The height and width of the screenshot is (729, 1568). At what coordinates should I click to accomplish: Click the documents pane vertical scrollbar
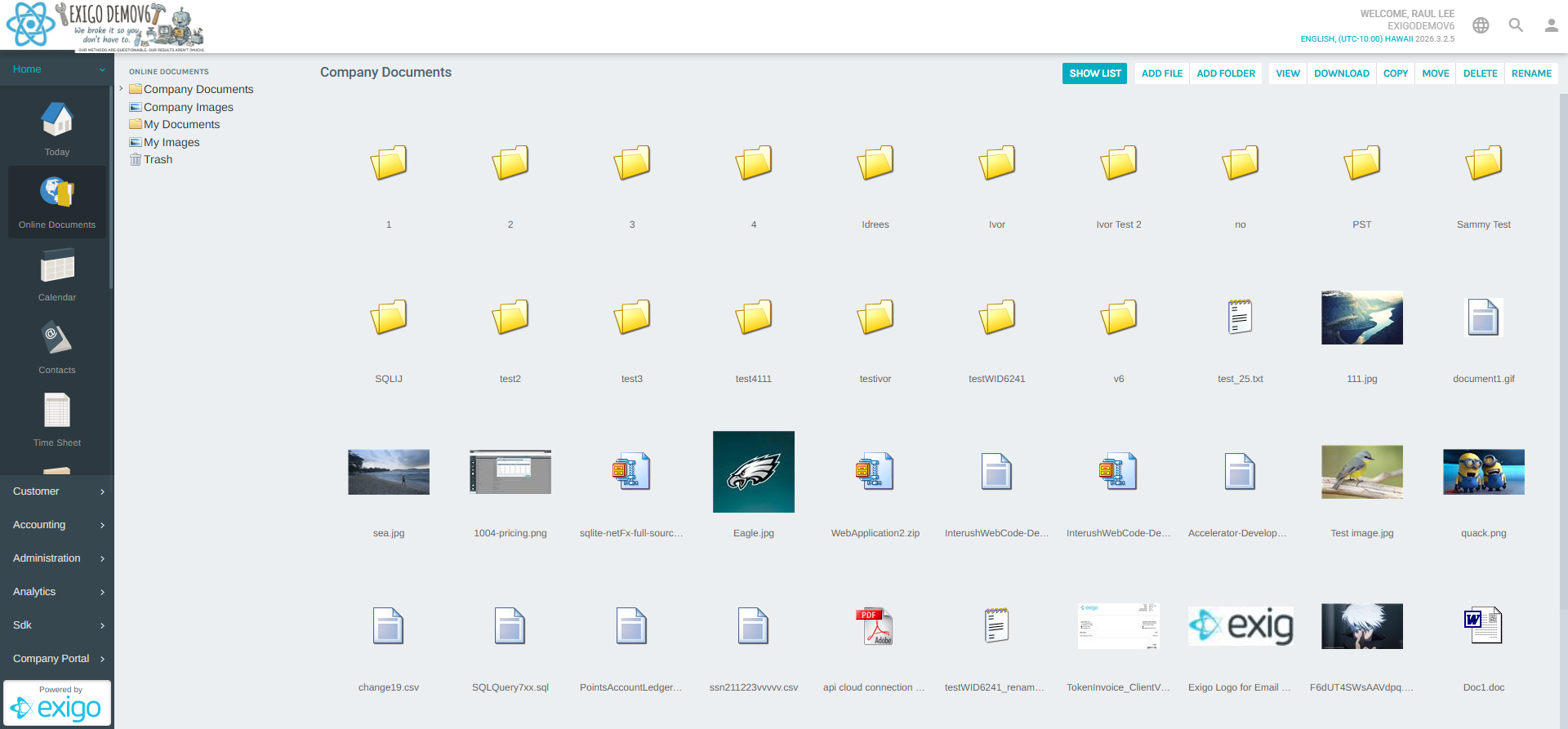point(1563,351)
